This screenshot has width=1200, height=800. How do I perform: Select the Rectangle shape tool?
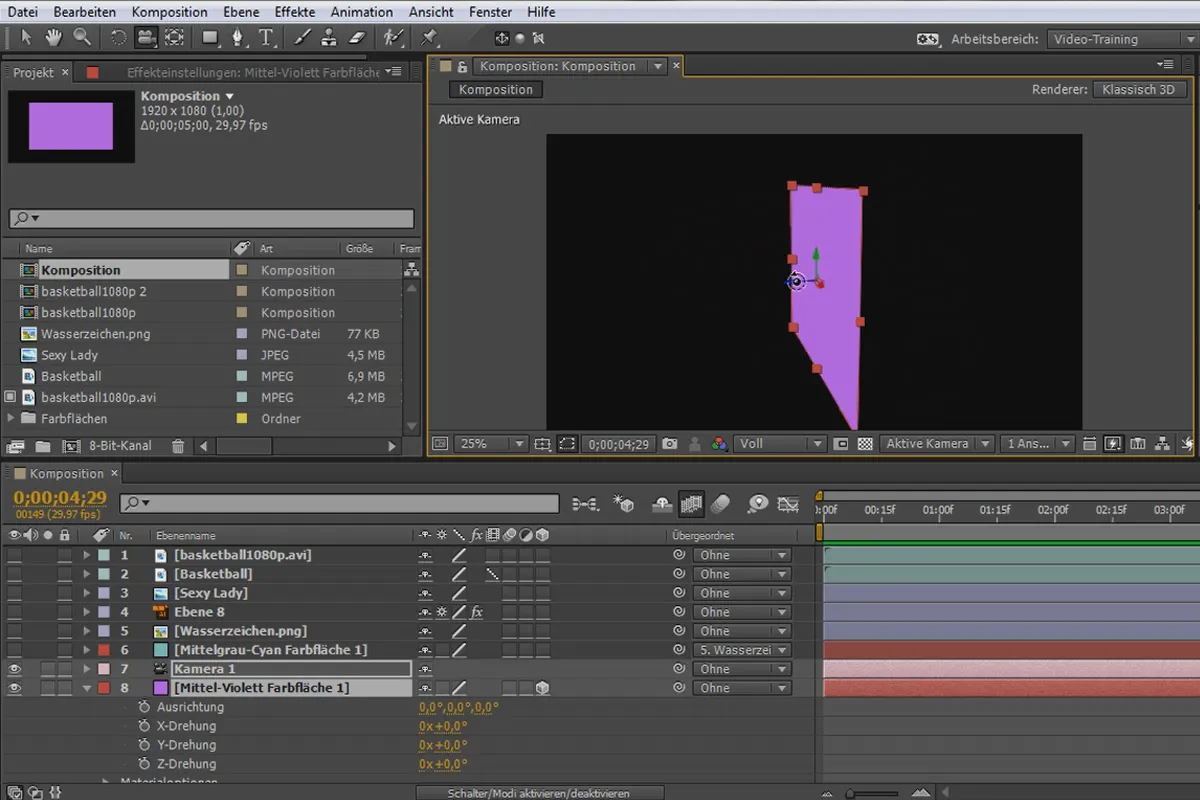tap(211, 38)
